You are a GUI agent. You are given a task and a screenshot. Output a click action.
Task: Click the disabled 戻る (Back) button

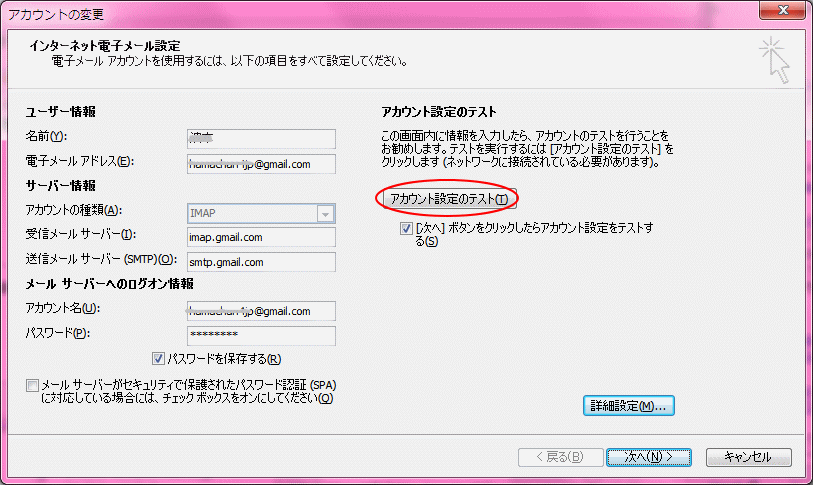coord(560,457)
